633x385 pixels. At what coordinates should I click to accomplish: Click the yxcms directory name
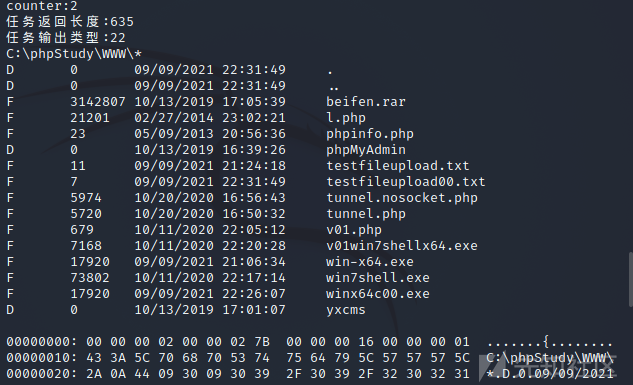click(x=346, y=310)
